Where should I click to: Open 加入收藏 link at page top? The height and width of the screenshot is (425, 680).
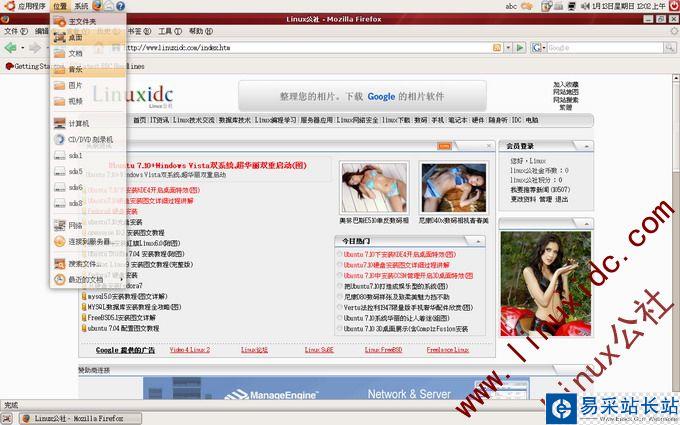[566, 85]
